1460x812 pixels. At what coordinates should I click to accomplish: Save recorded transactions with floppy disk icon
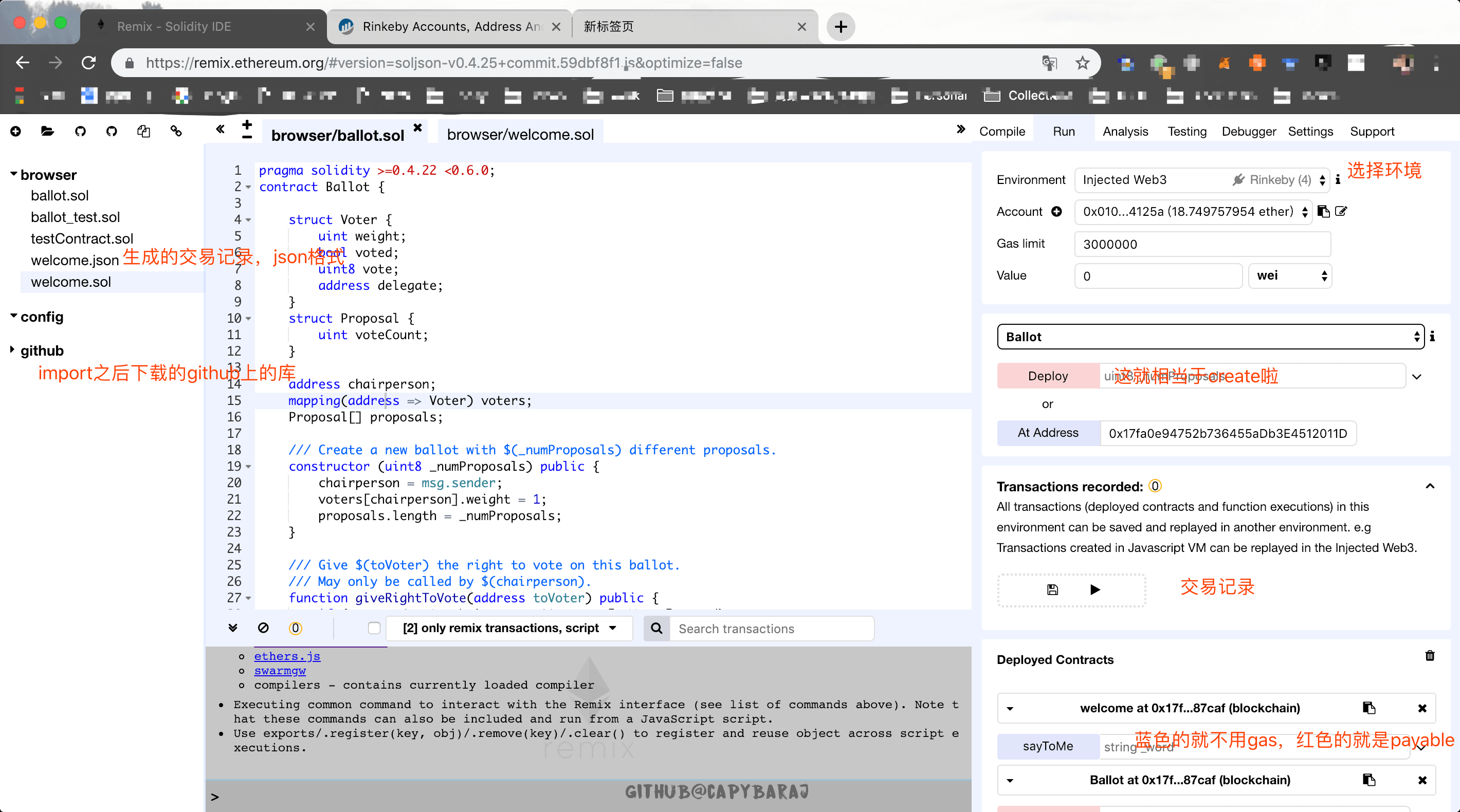(1052, 590)
